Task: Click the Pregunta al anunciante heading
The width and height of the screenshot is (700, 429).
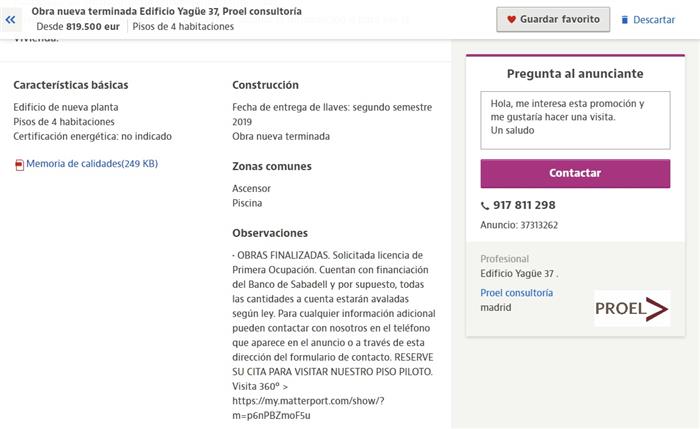Action: (575, 74)
